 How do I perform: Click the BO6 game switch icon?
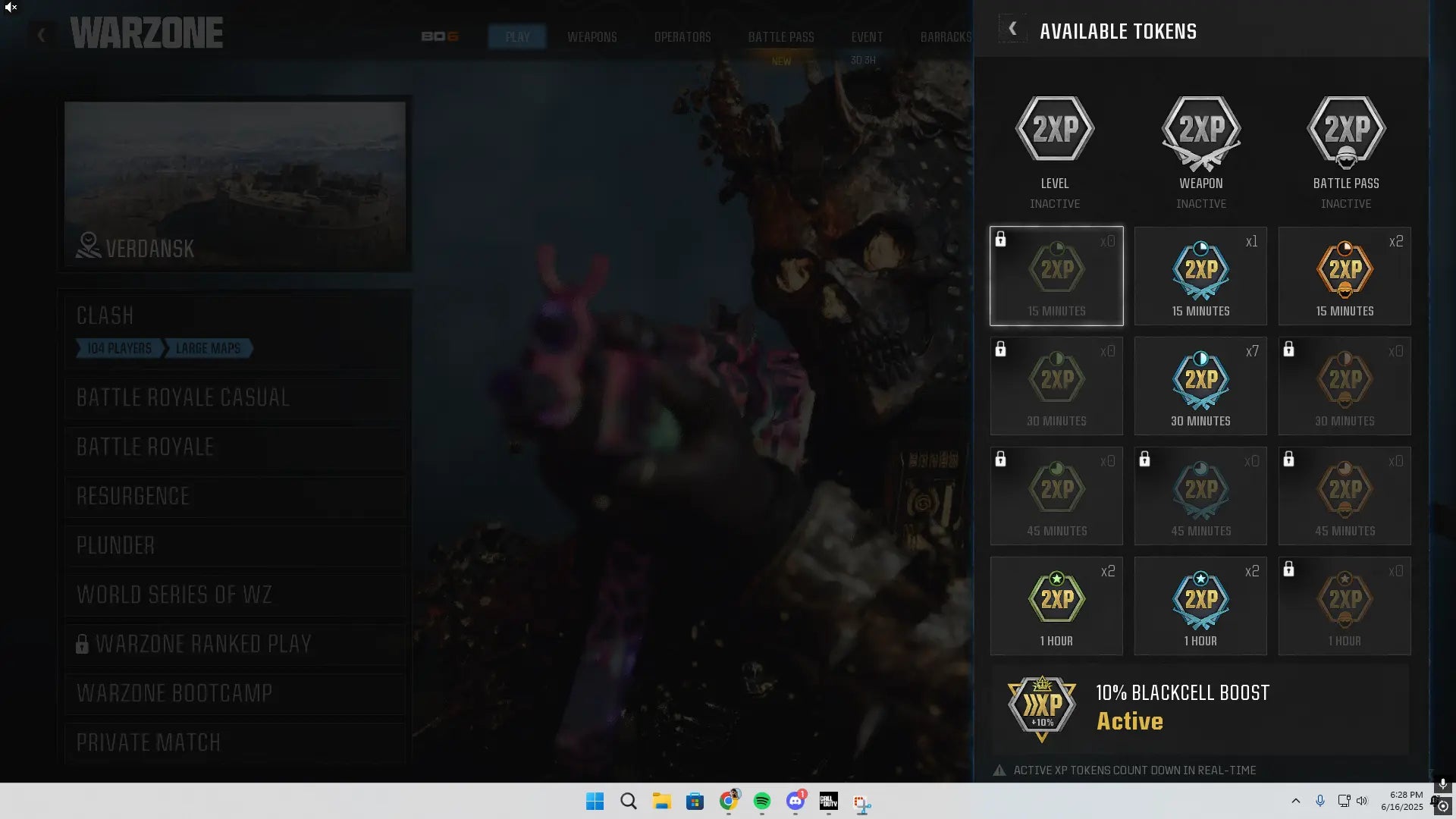[x=440, y=36]
